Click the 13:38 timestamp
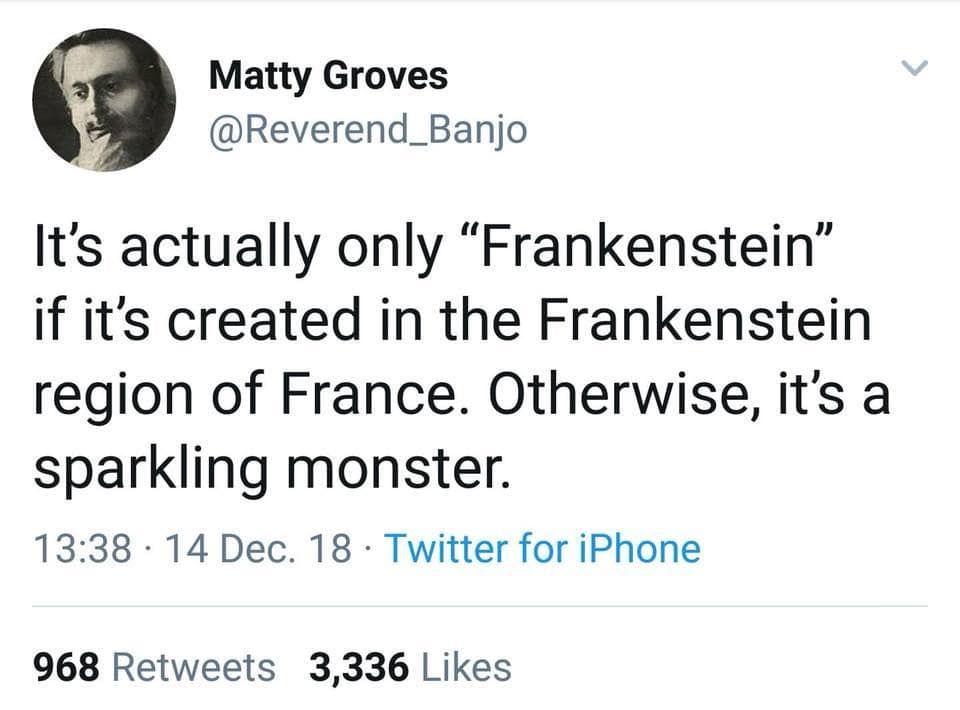Viewport: 960px width, 710px height. tap(82, 549)
